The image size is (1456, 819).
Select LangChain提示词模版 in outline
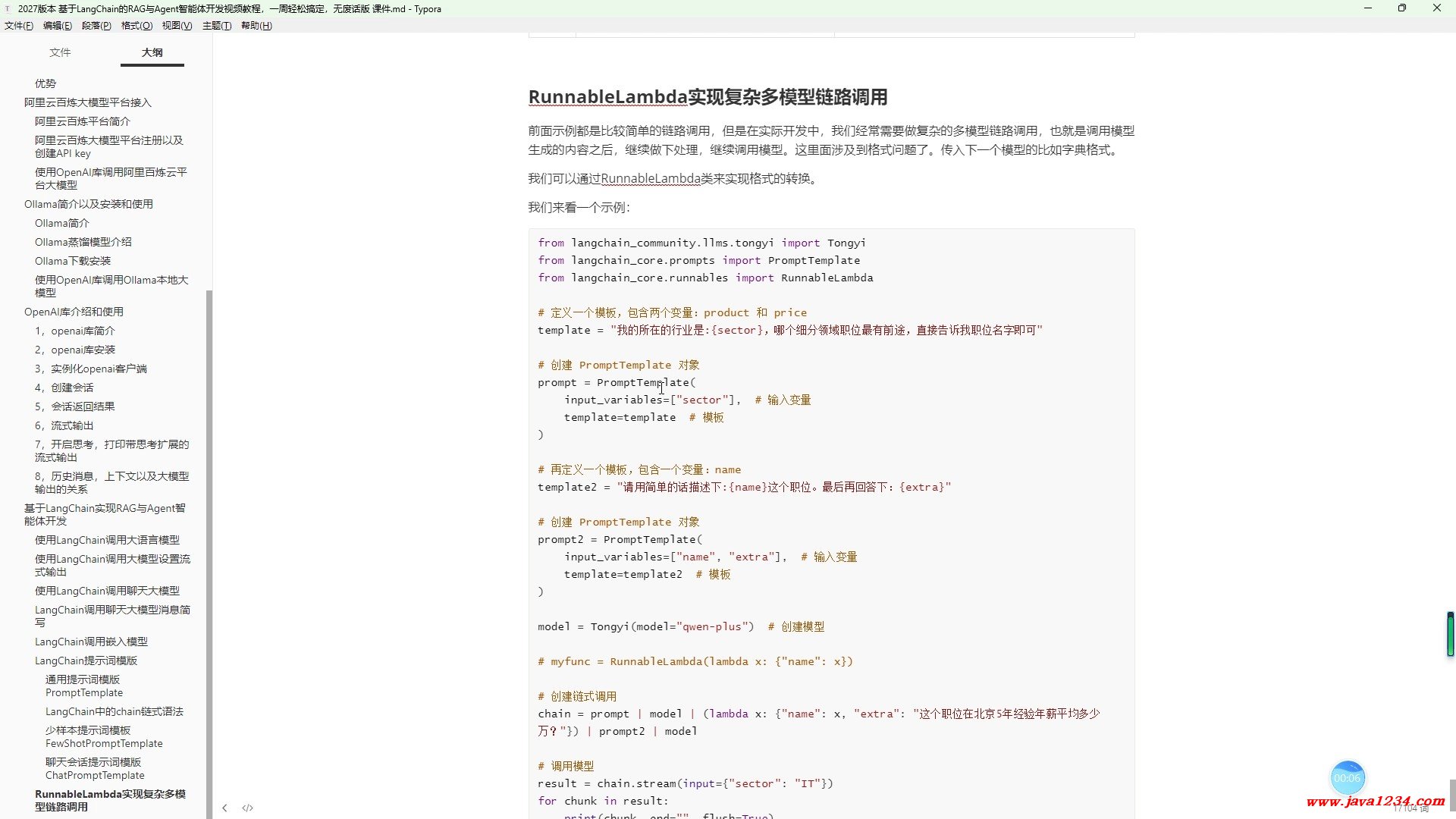point(86,661)
